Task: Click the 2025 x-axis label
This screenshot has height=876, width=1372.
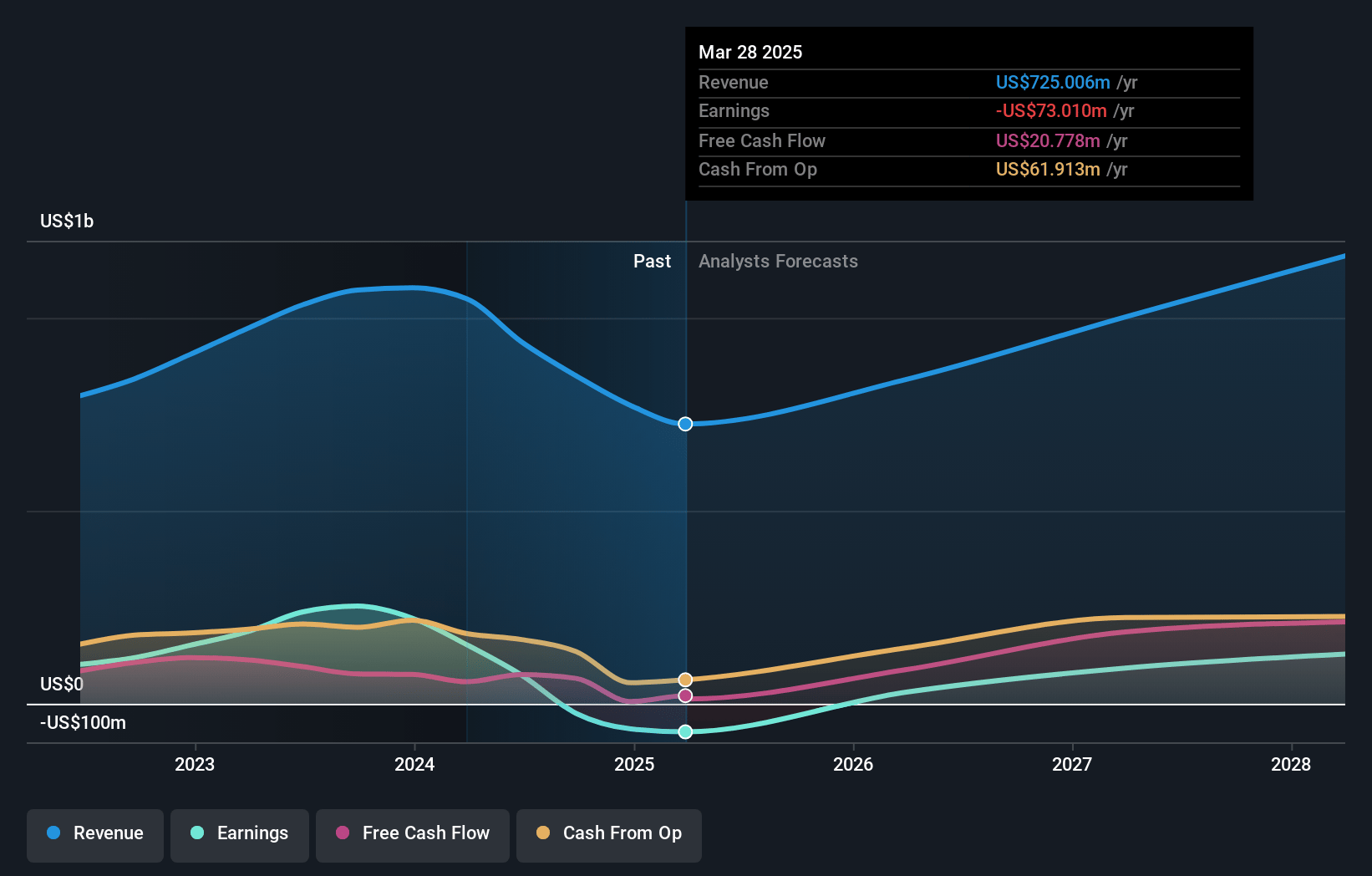Action: [634, 764]
